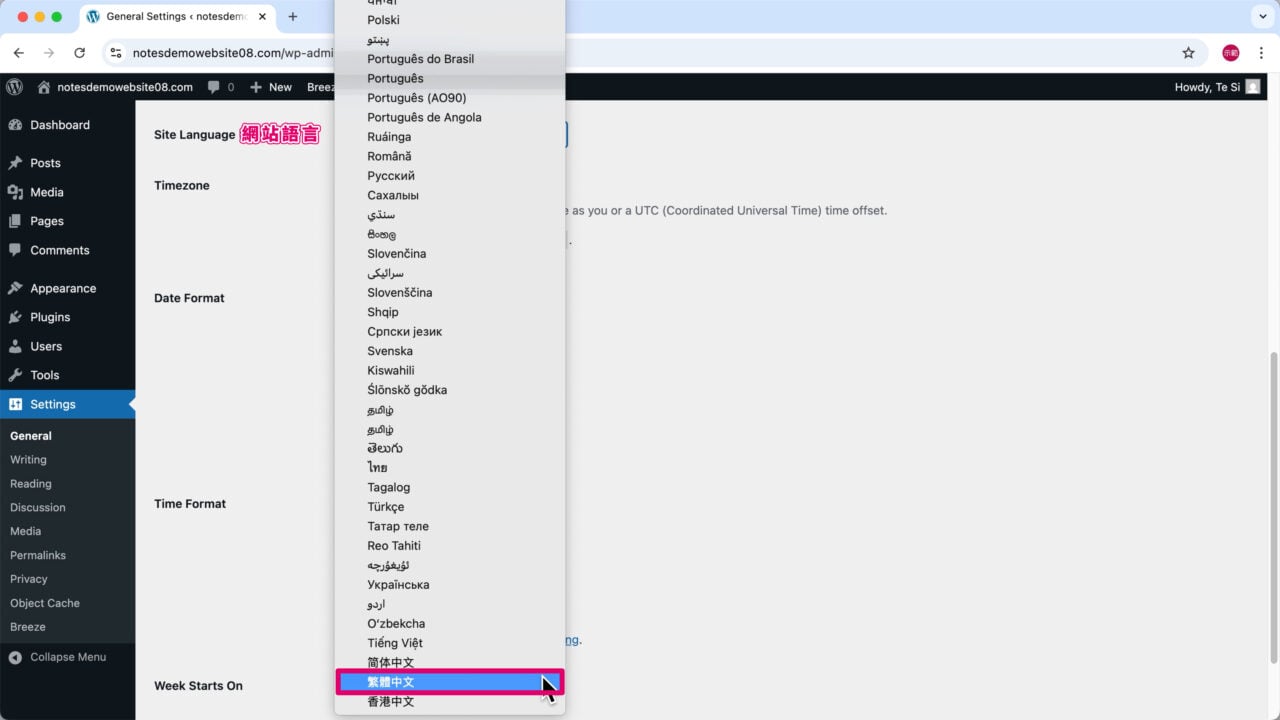1280x720 pixels.
Task: Reload the page in the browser
Action: pyautogui.click(x=79, y=53)
